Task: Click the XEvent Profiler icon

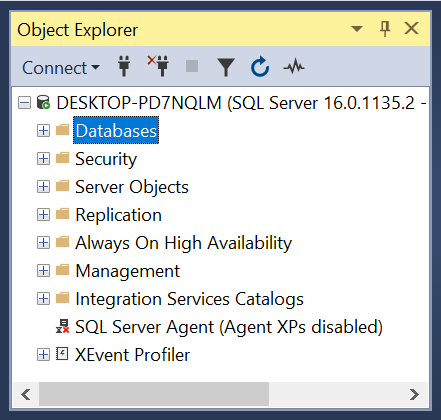Action: (x=62, y=354)
